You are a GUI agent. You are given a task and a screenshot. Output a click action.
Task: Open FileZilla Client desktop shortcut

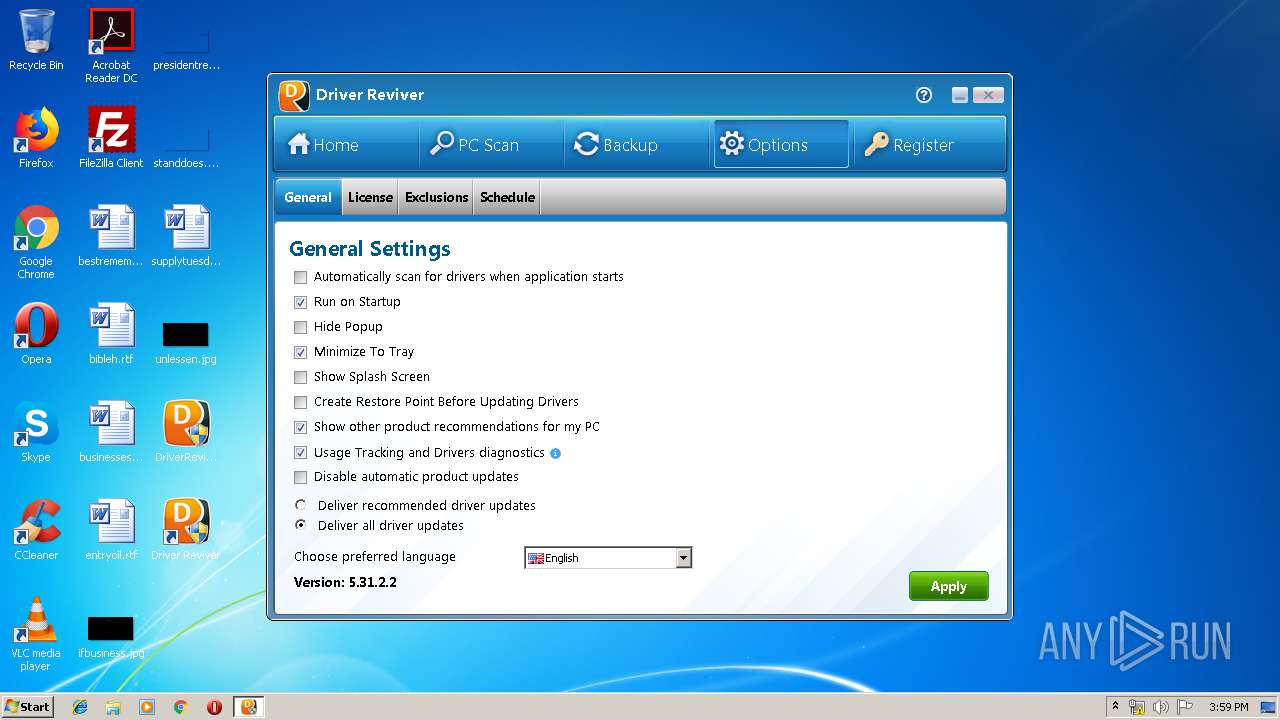111,138
